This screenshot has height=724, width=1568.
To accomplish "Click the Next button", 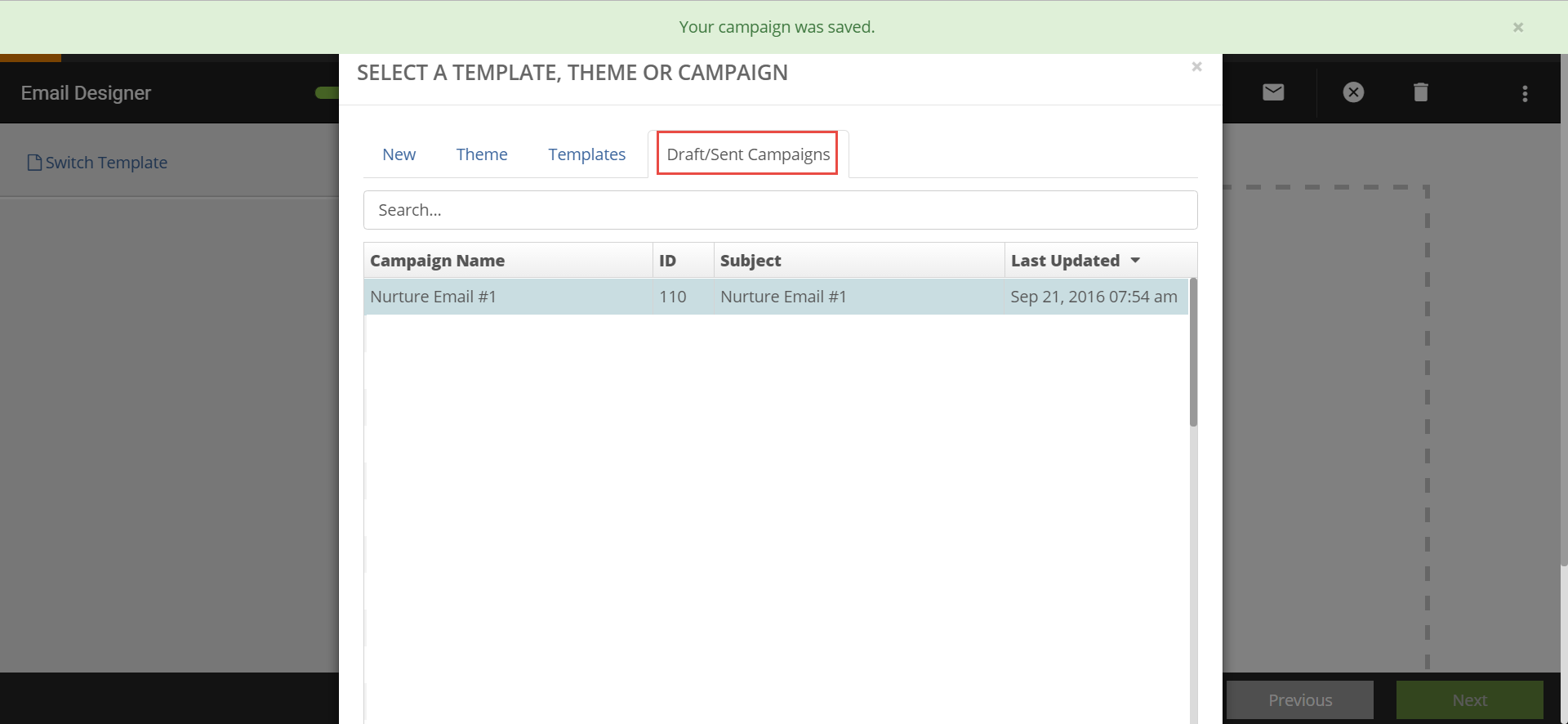I will (1469, 700).
